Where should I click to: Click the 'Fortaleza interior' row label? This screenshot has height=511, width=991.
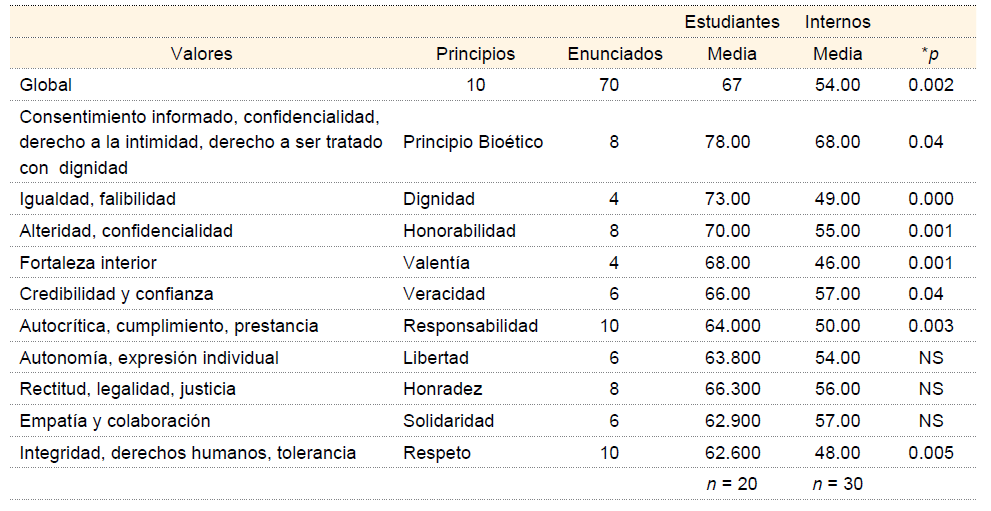click(89, 263)
